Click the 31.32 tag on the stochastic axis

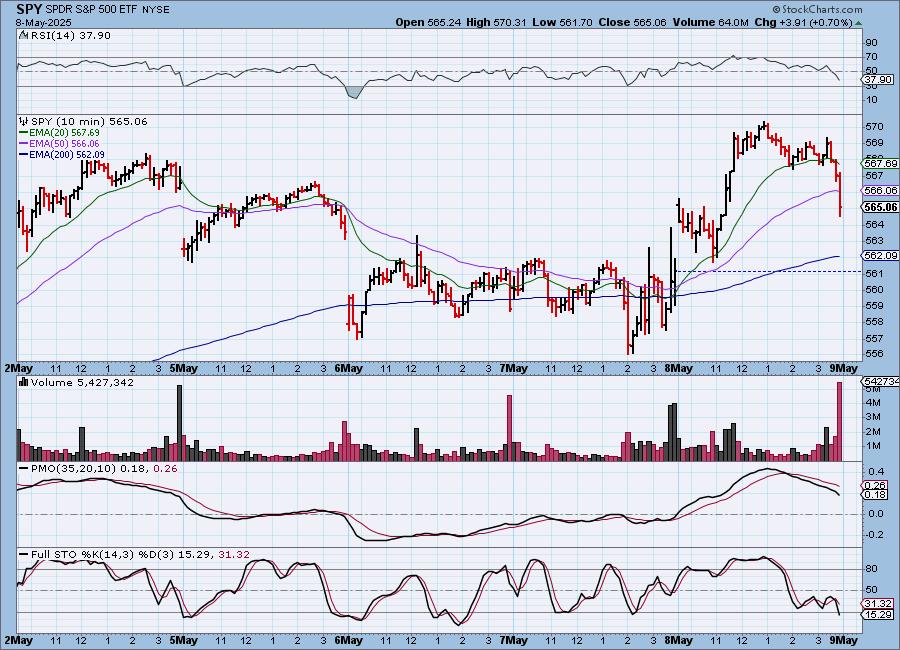(x=879, y=603)
